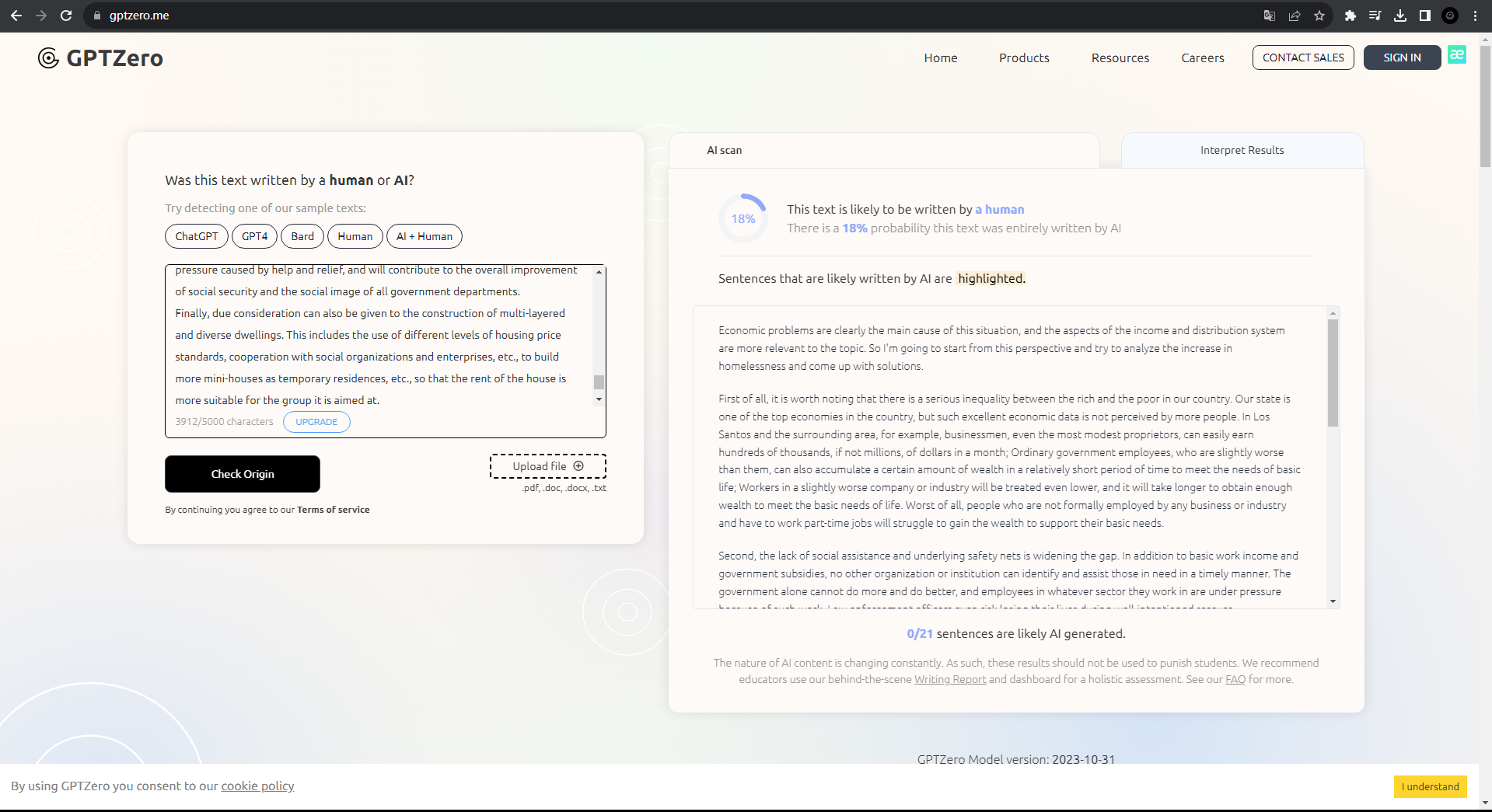The width and height of the screenshot is (1492, 812).
Task: Click the 'a human' result text
Action: coord(1000,209)
